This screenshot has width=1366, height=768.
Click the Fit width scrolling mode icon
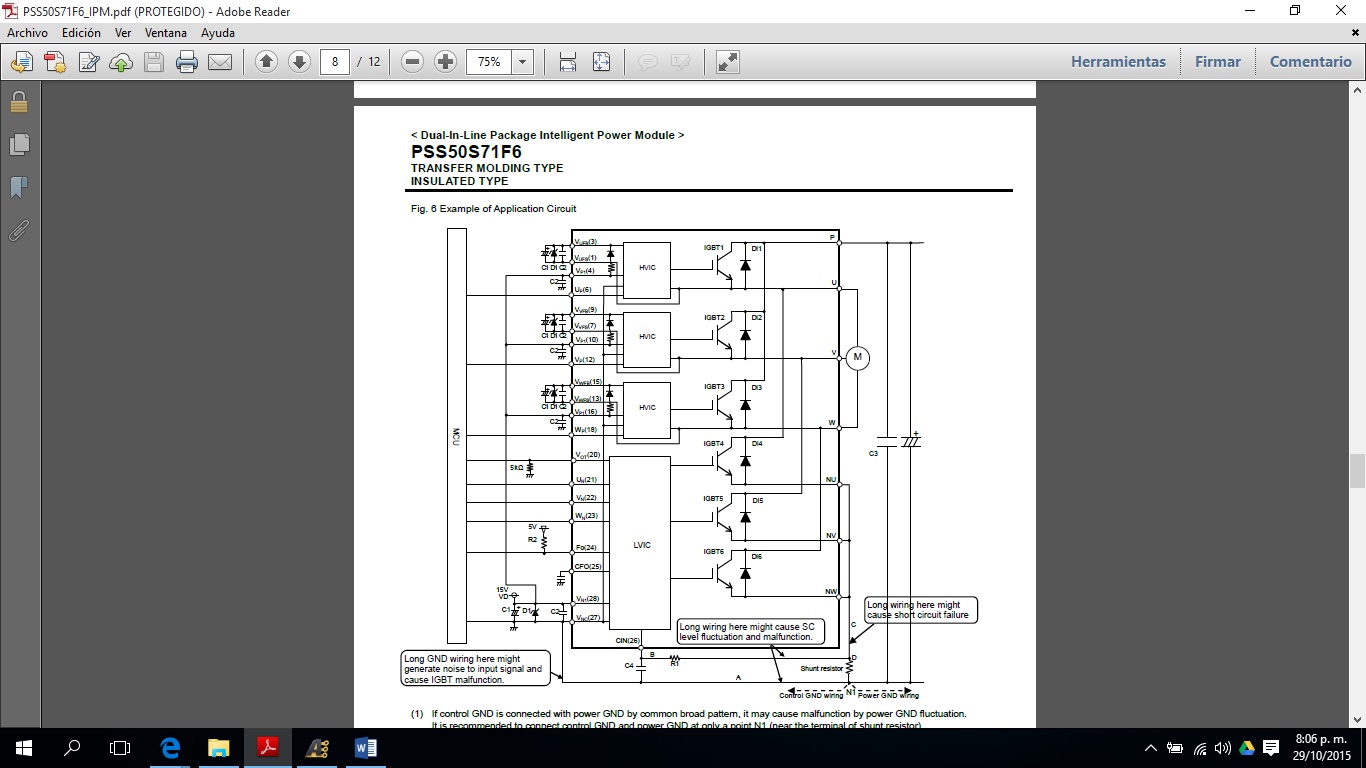point(567,62)
